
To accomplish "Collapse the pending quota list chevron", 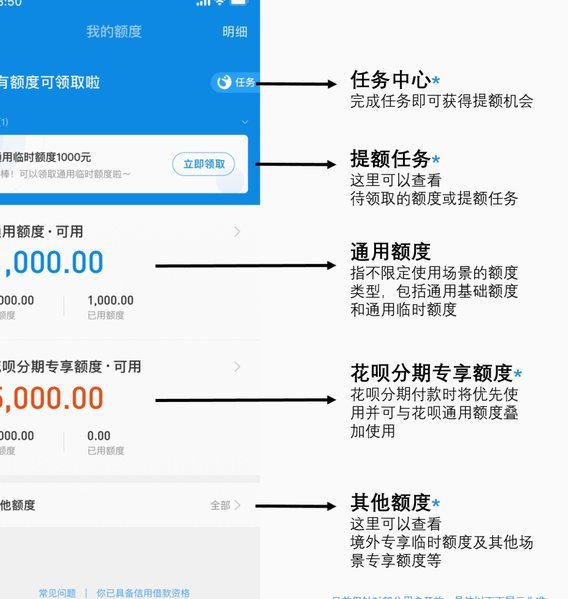I will tap(245, 122).
